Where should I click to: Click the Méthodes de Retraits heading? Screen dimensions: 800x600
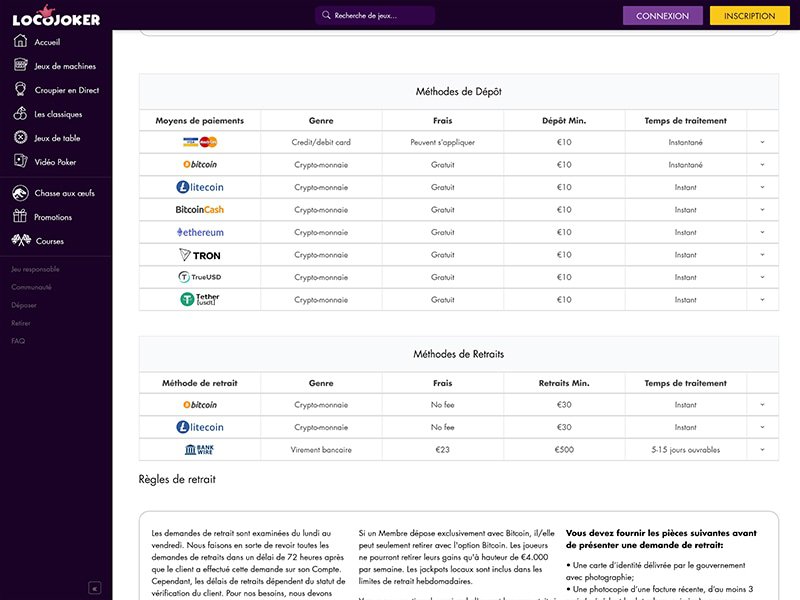(x=459, y=354)
